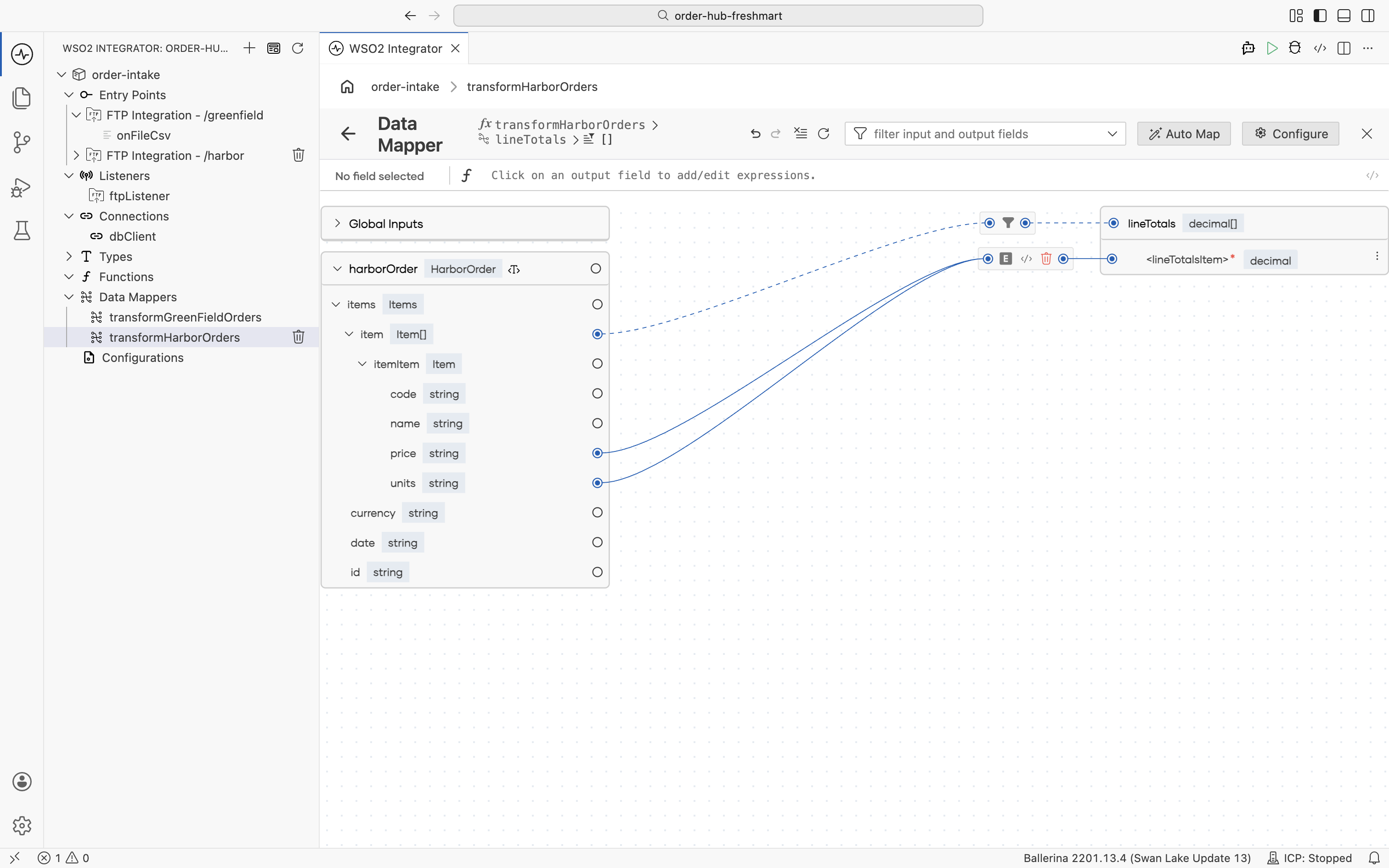Collapse the items field chevron
The image size is (1389, 868).
pos(336,304)
